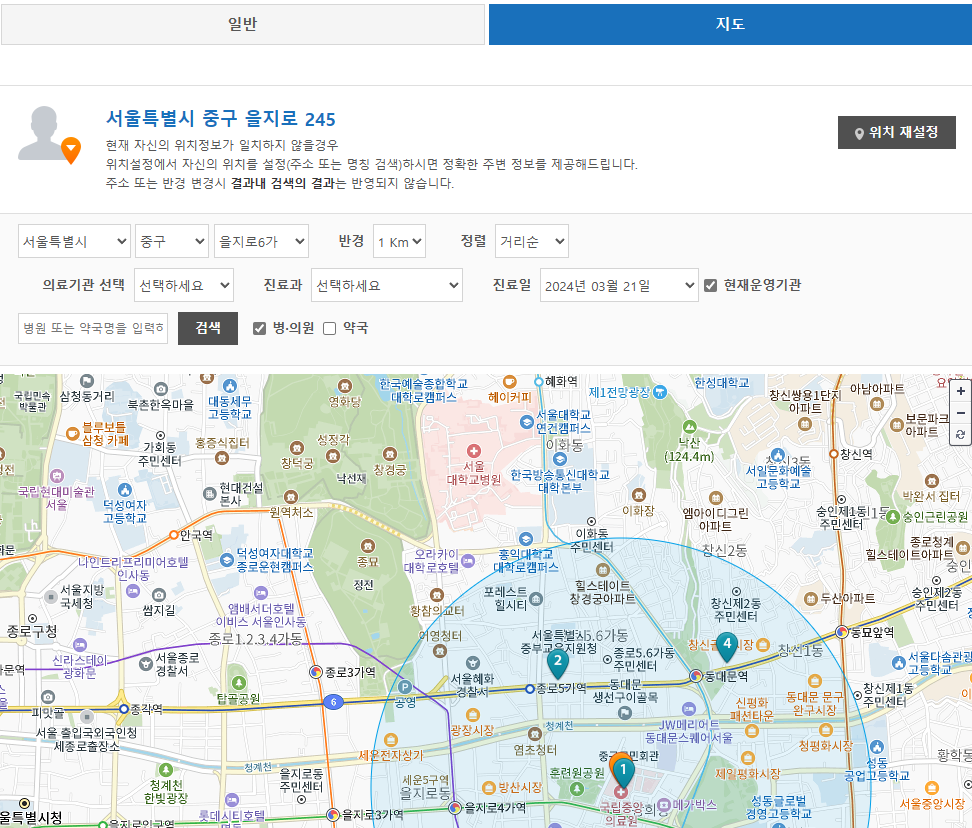Open the 정렬 거리순 sort dropdown

tap(531, 241)
